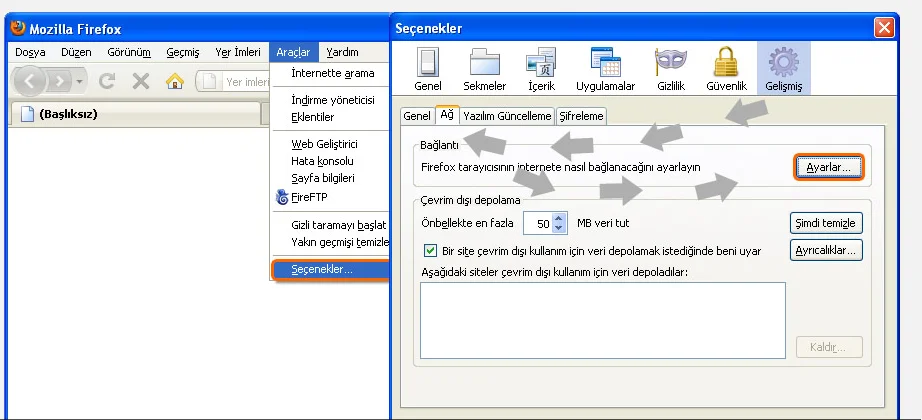Click the Stop loading X icon

141,81
